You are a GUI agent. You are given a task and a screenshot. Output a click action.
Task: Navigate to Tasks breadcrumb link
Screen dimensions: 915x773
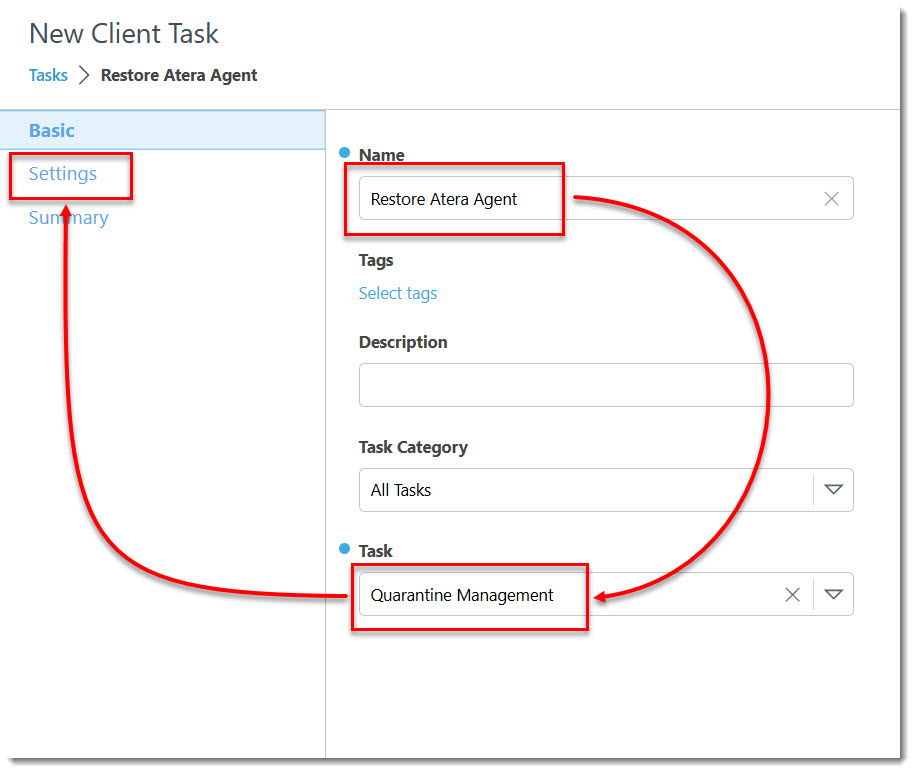point(48,75)
